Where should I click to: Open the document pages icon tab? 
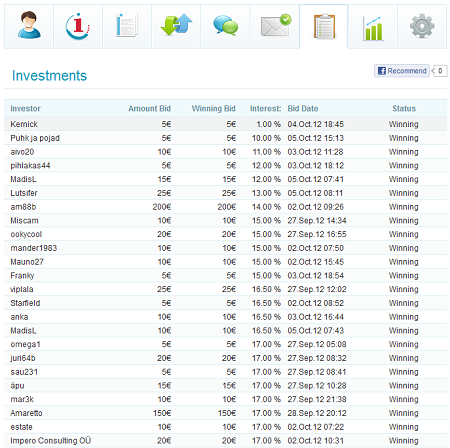(127, 26)
